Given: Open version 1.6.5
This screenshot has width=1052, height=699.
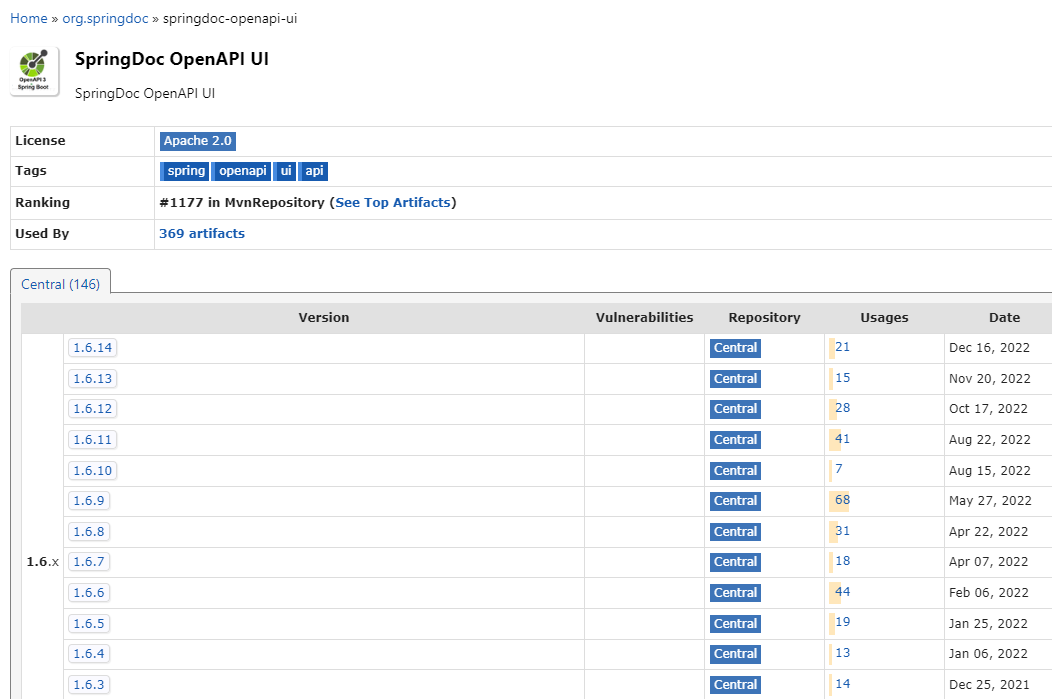Looking at the screenshot, I should 89,624.
